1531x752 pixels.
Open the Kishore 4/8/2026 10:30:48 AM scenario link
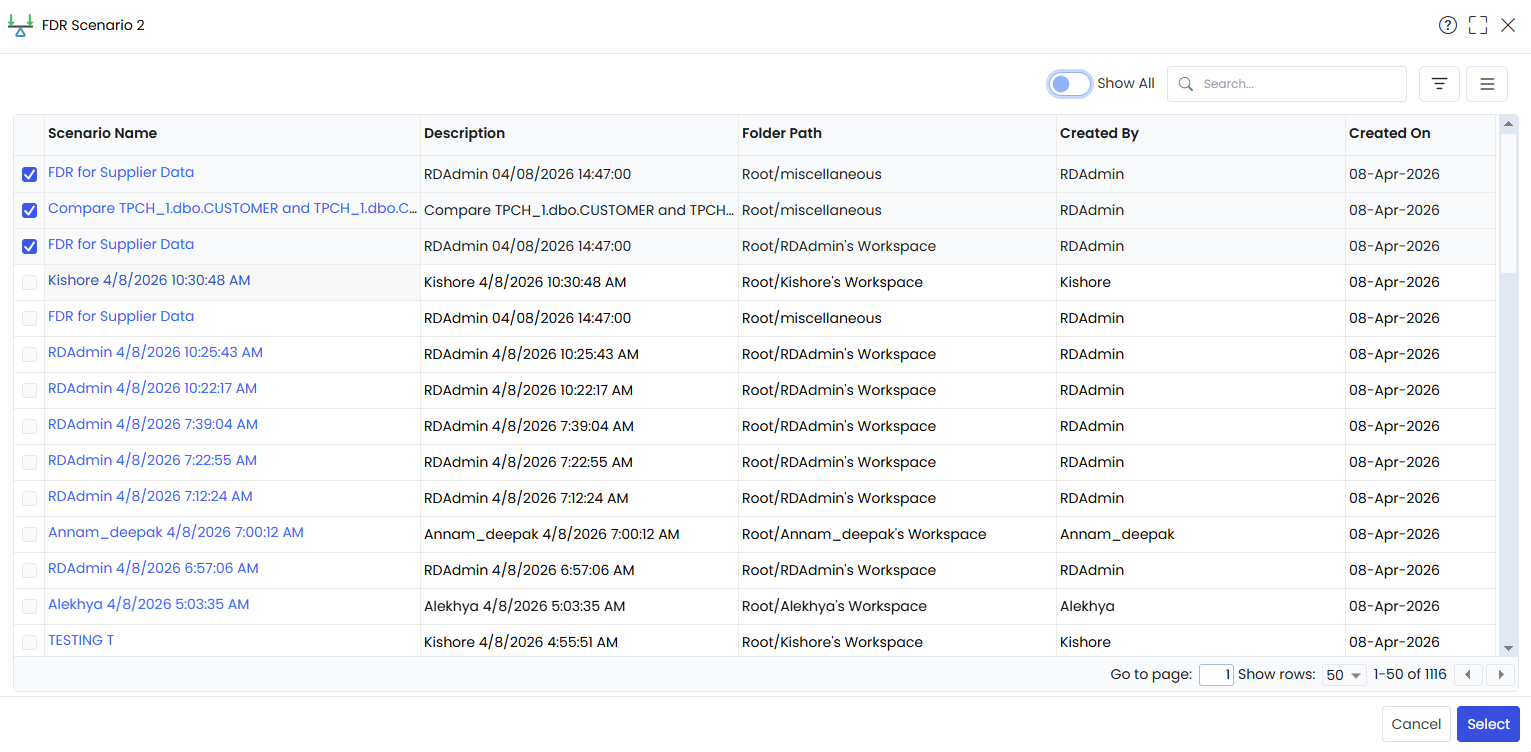tap(149, 280)
